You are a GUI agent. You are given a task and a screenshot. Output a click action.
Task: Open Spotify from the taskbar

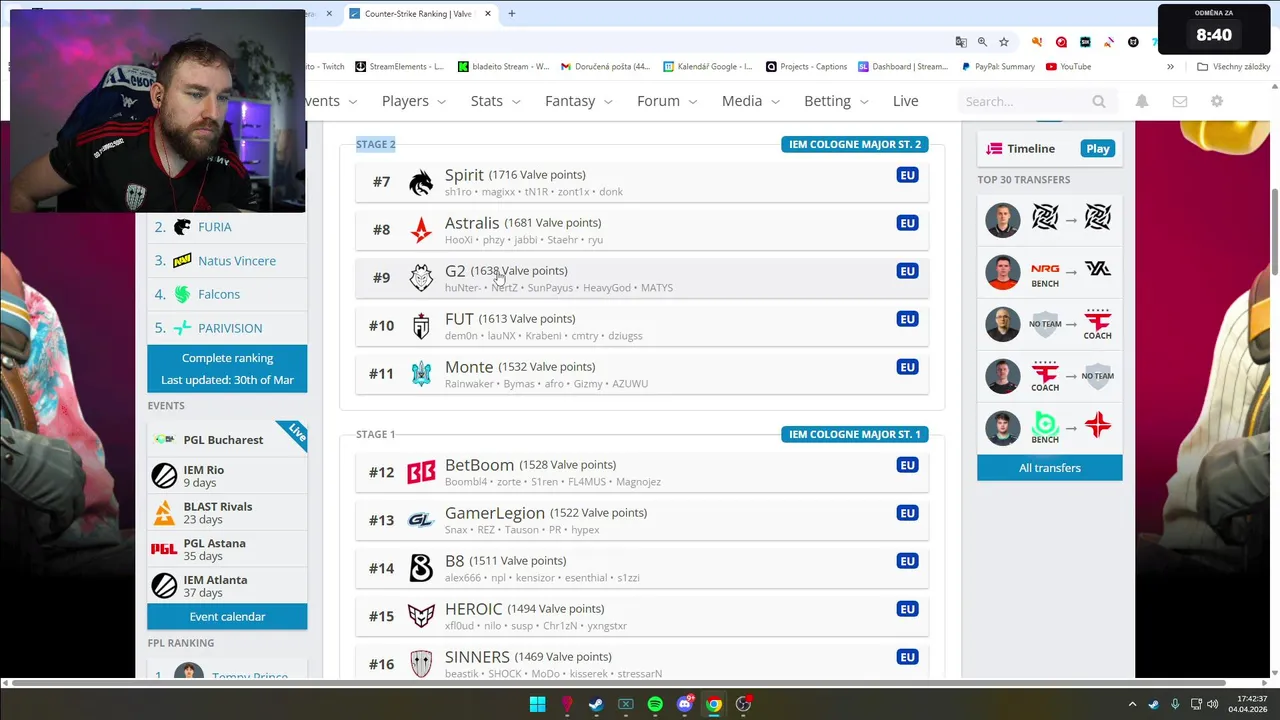pyautogui.click(x=655, y=704)
